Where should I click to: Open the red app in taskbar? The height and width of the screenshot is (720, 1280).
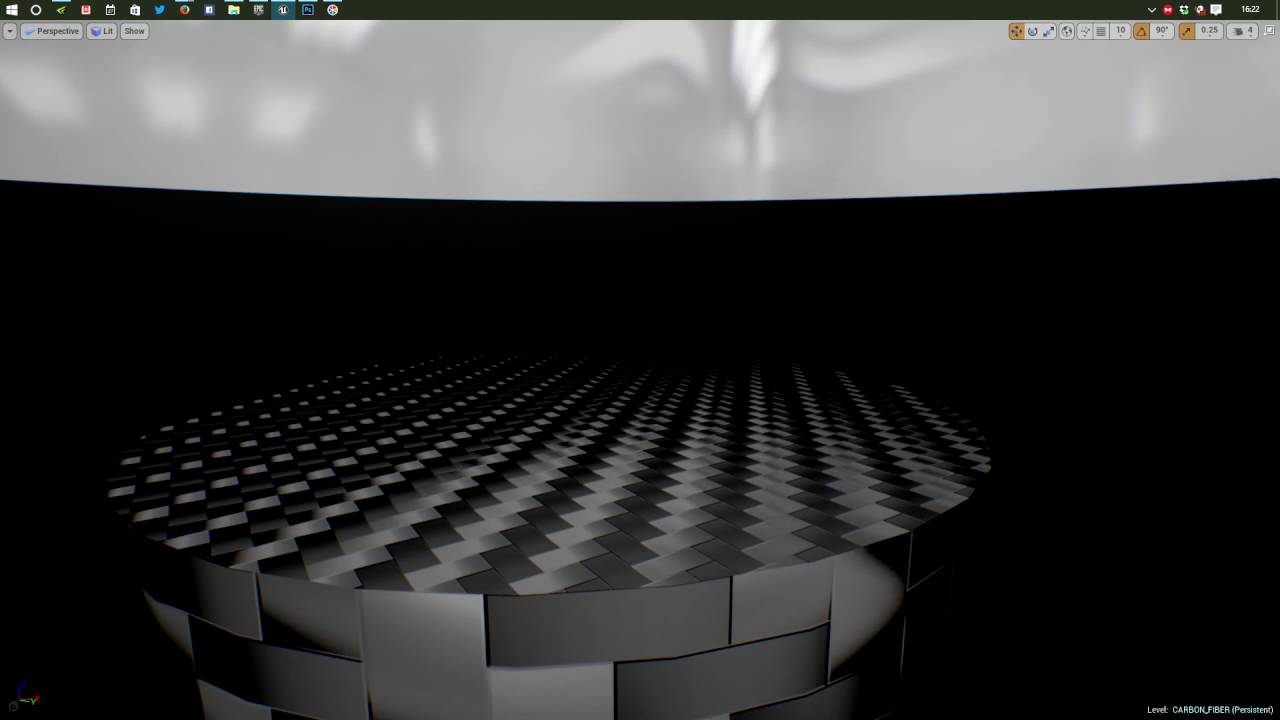point(86,10)
